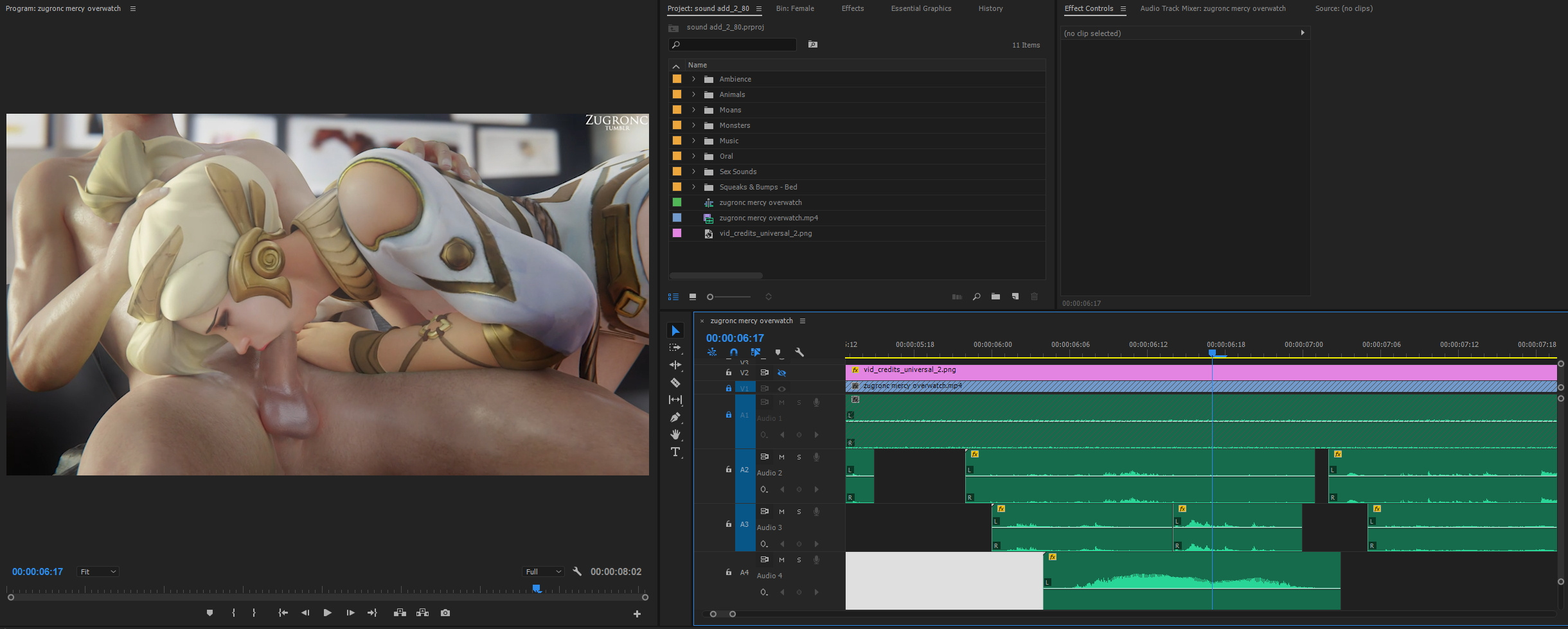Step back one frame in Program monitor
1568x629 pixels.
(x=305, y=613)
